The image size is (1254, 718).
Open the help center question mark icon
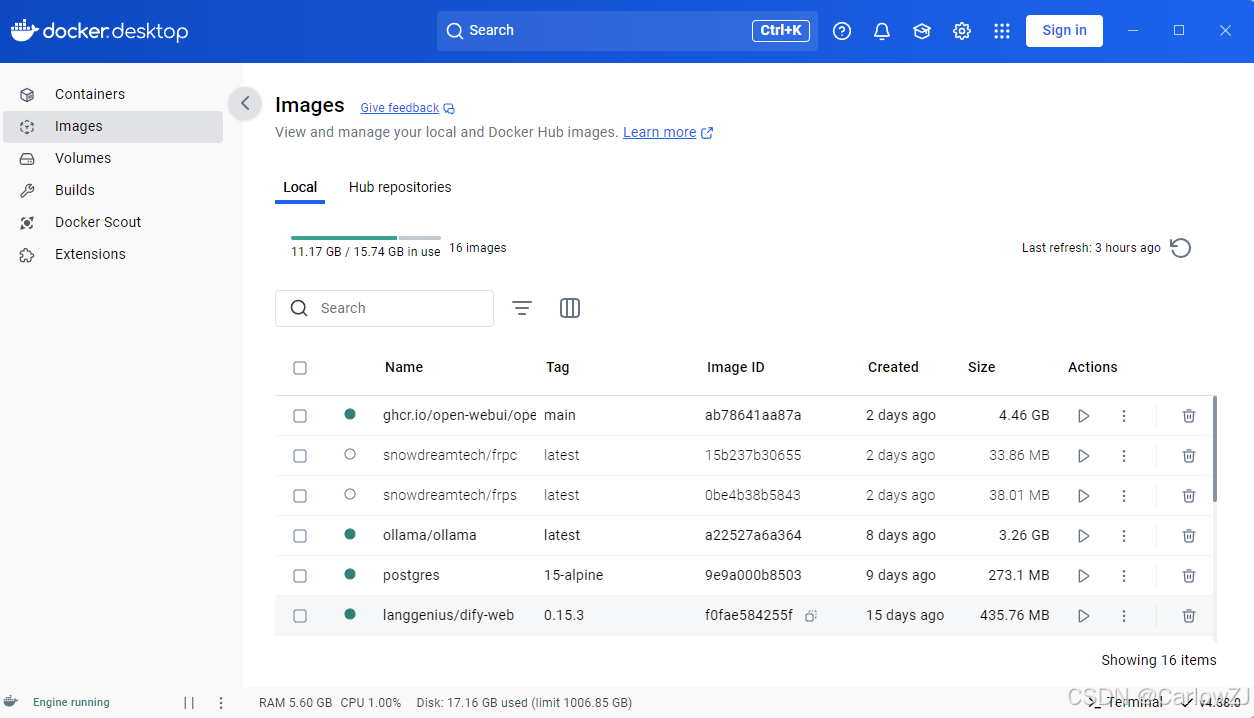click(x=842, y=31)
